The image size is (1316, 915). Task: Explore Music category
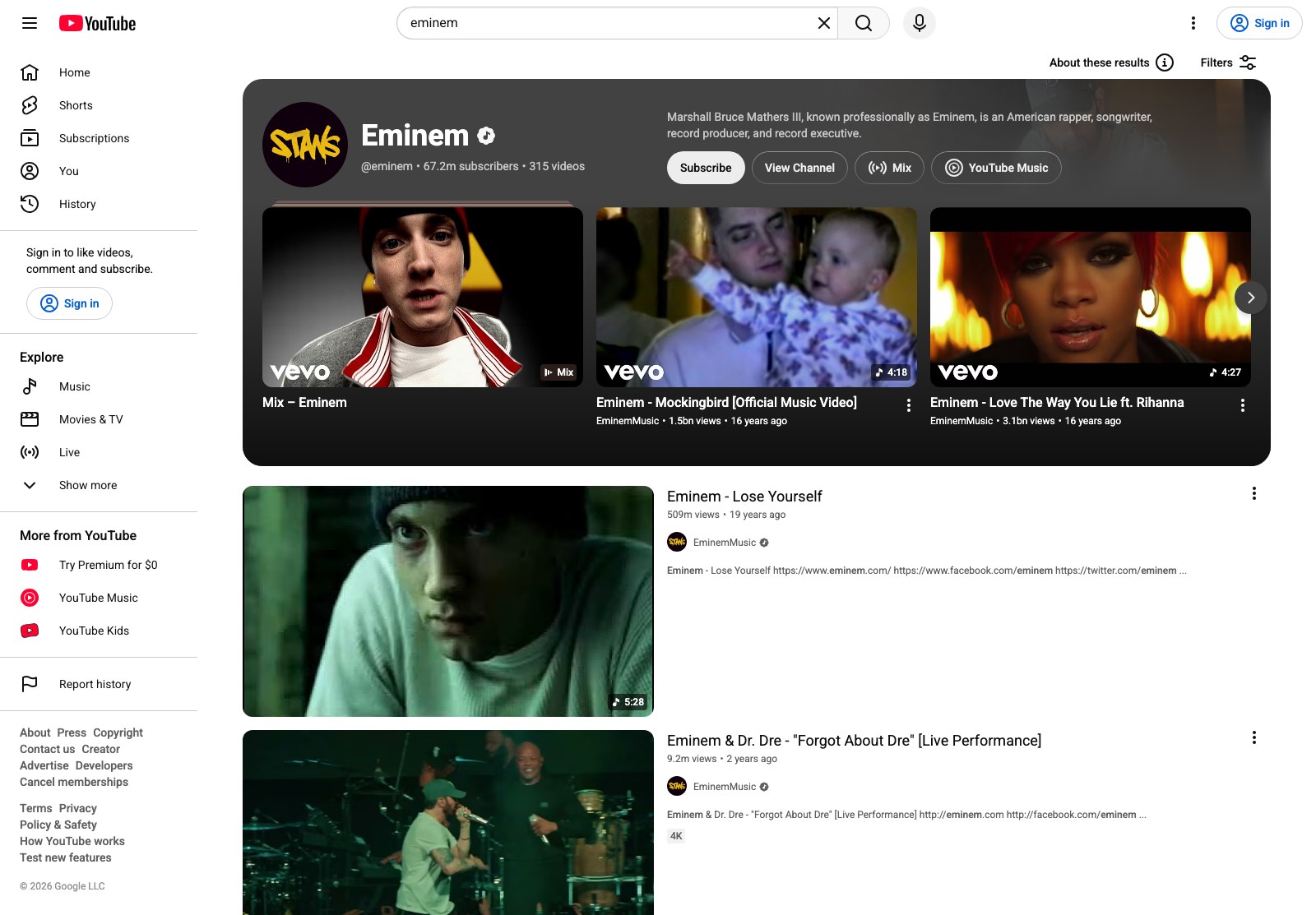point(99,386)
